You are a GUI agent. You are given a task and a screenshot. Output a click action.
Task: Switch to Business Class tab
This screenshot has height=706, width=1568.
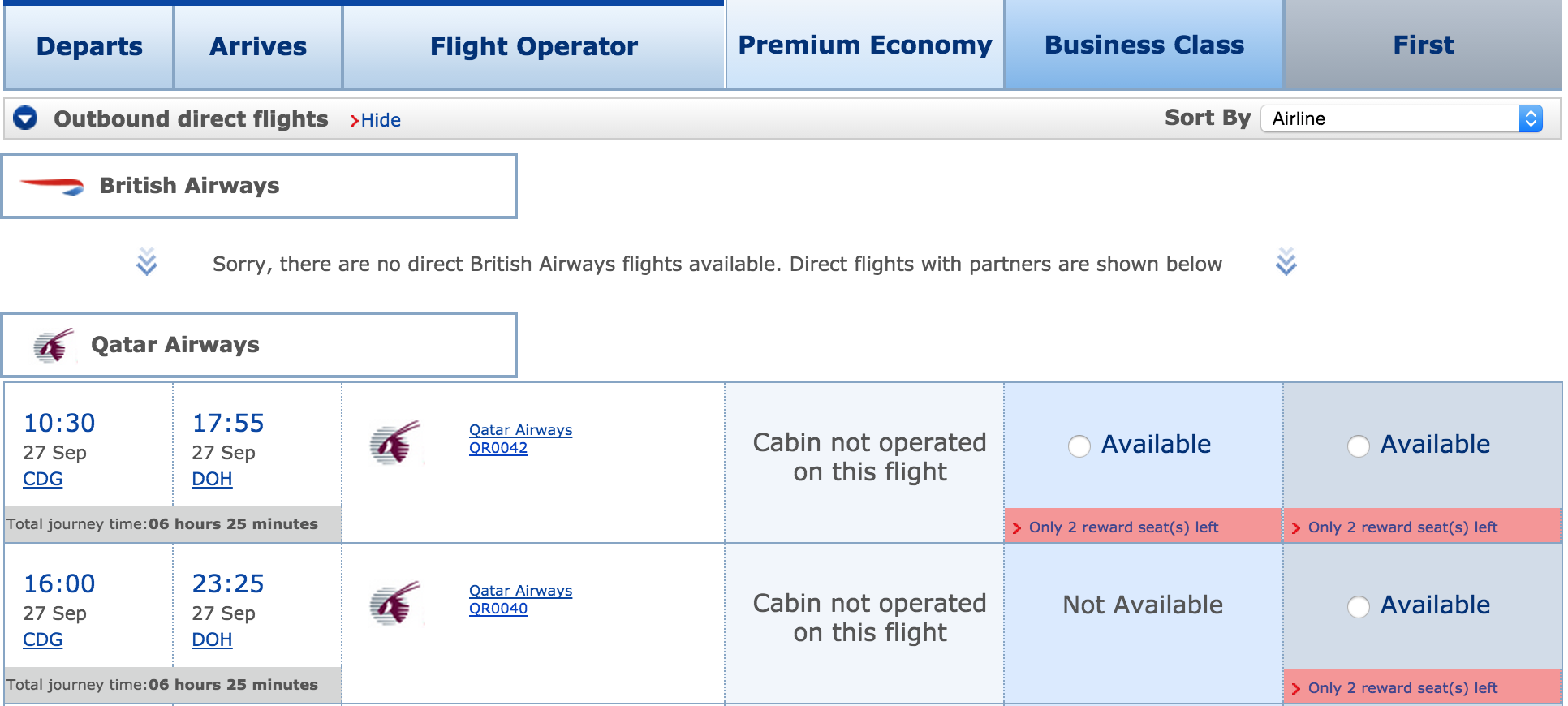click(1144, 45)
